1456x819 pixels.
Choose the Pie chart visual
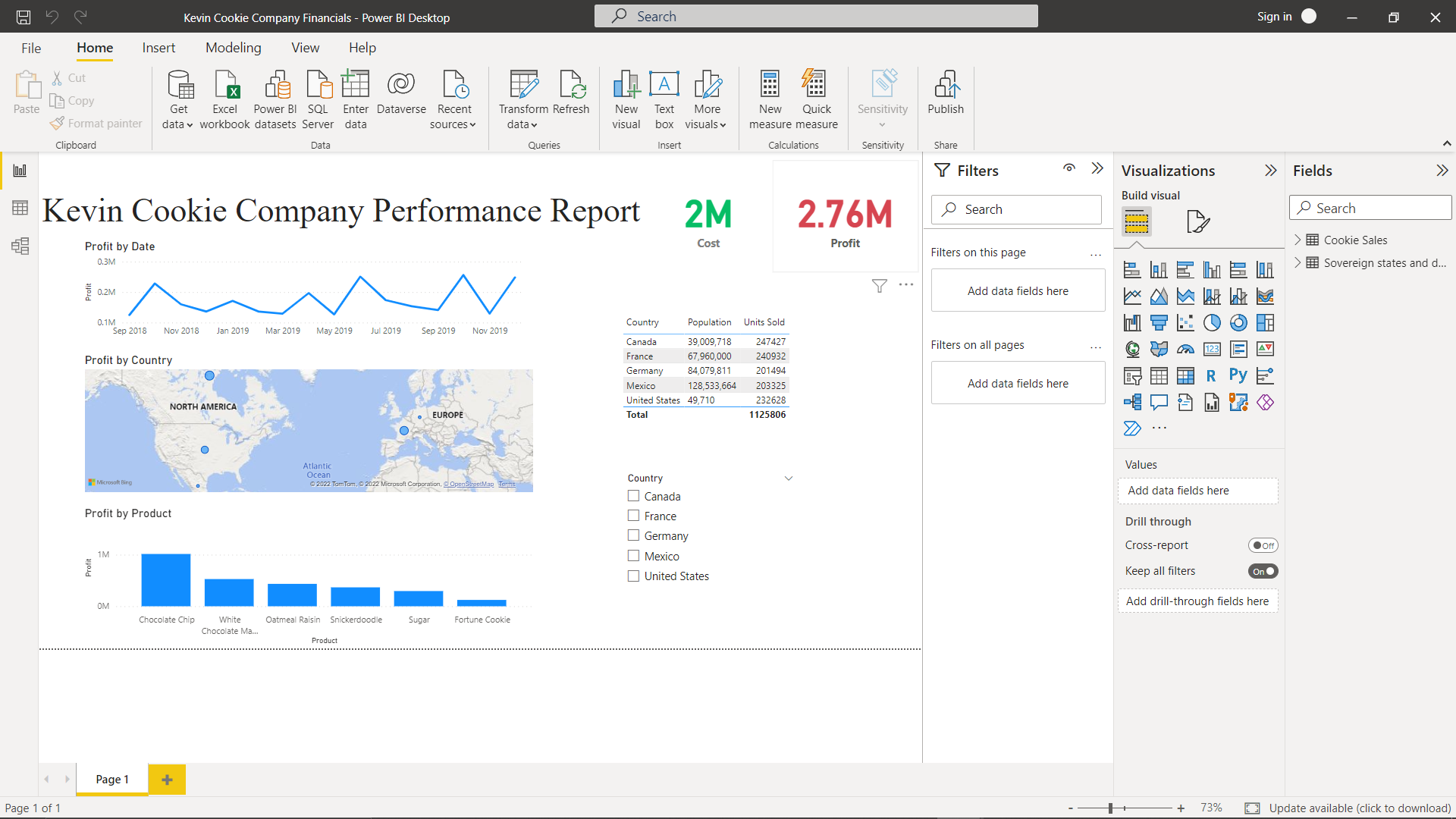(1212, 323)
